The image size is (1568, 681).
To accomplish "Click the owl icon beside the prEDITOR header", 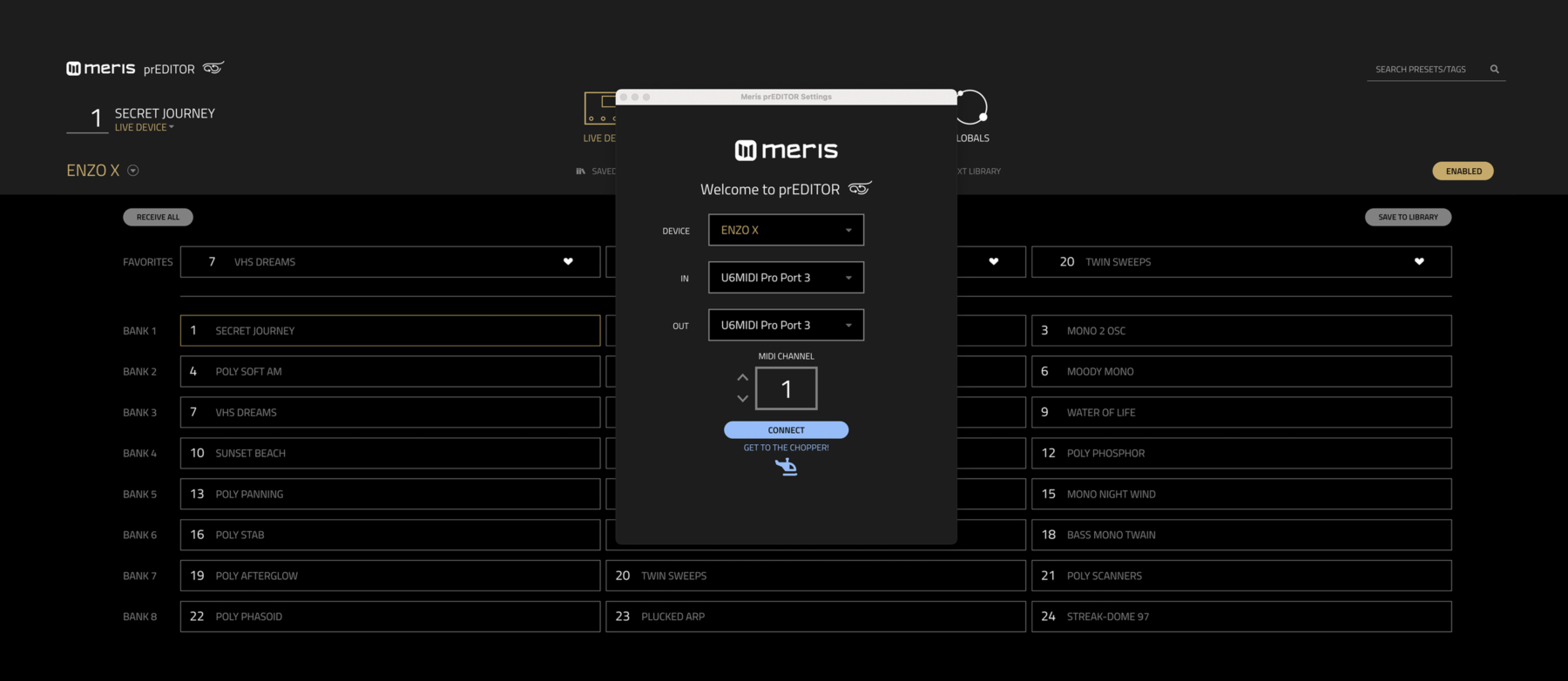I will [x=213, y=68].
